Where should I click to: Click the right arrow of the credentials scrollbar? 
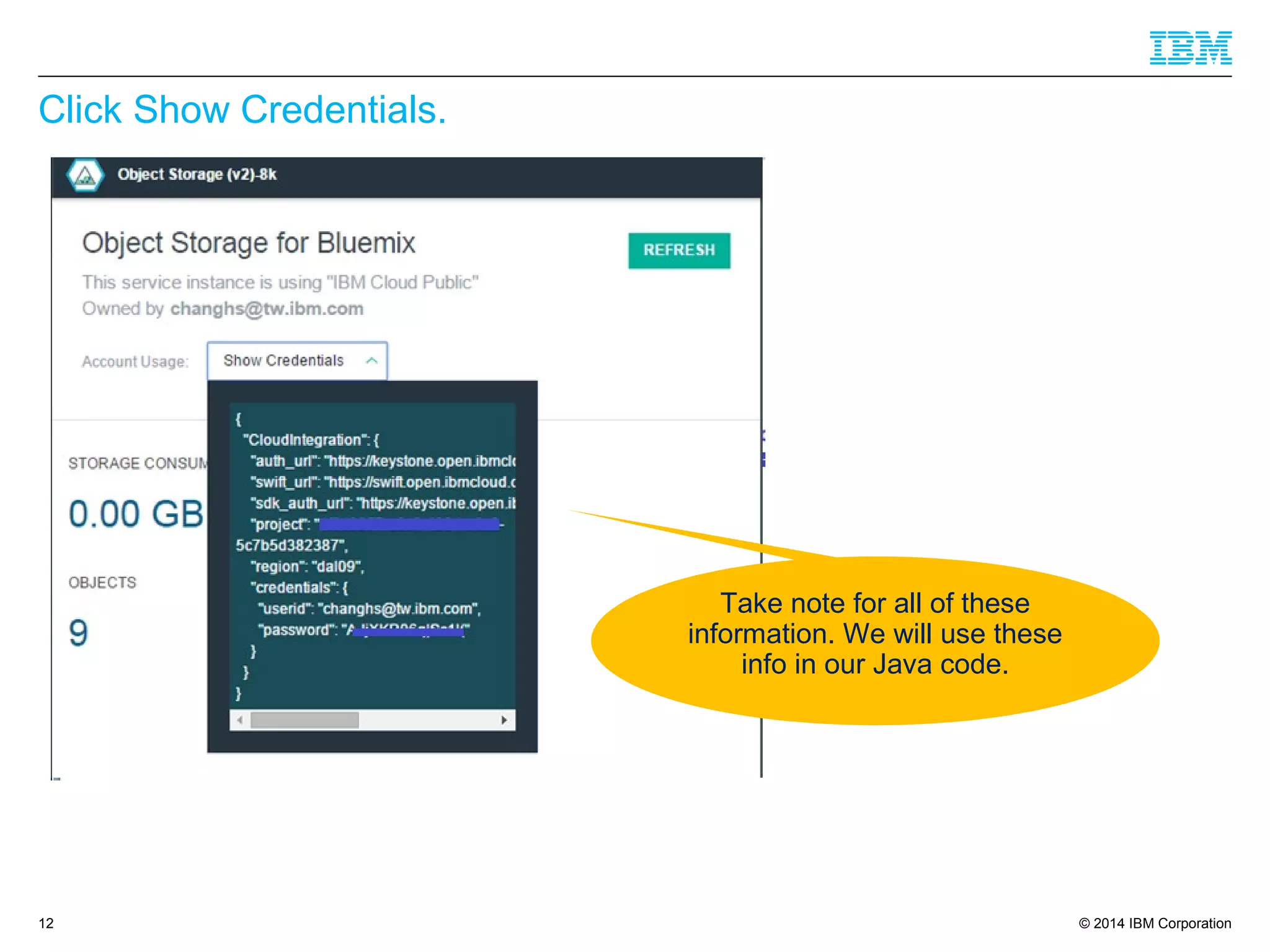[x=504, y=720]
